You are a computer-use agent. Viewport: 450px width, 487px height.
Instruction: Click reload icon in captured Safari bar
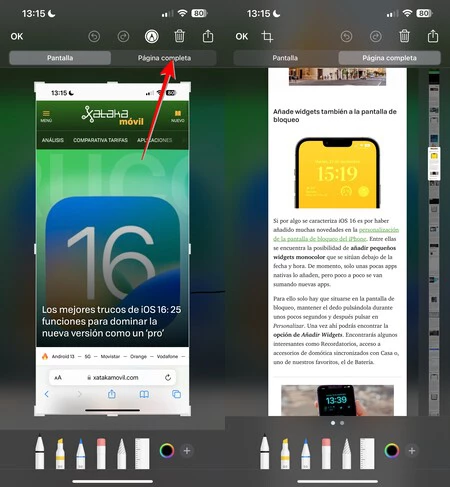pos(168,377)
